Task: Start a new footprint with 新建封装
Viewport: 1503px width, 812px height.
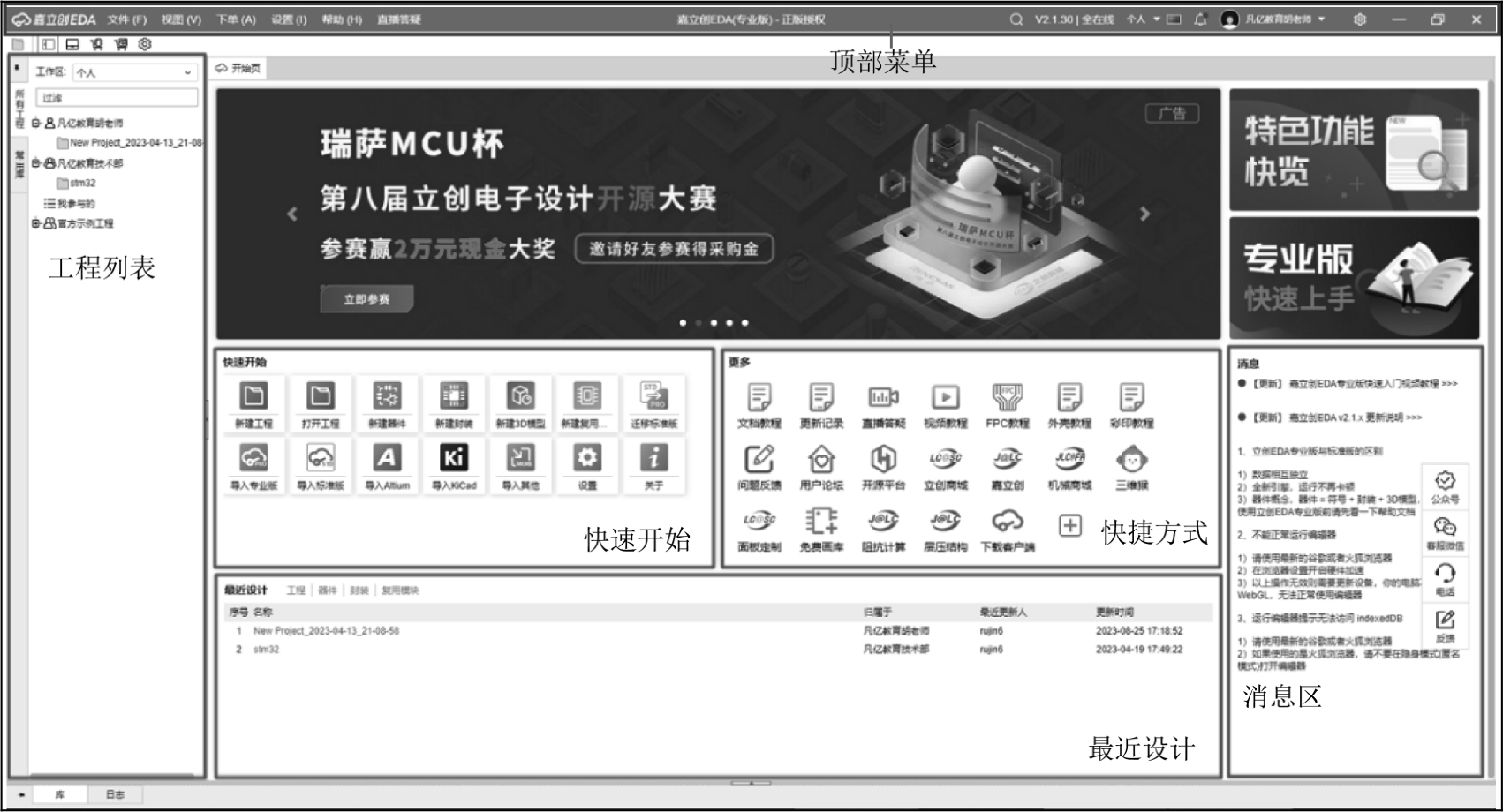Action: tap(454, 396)
